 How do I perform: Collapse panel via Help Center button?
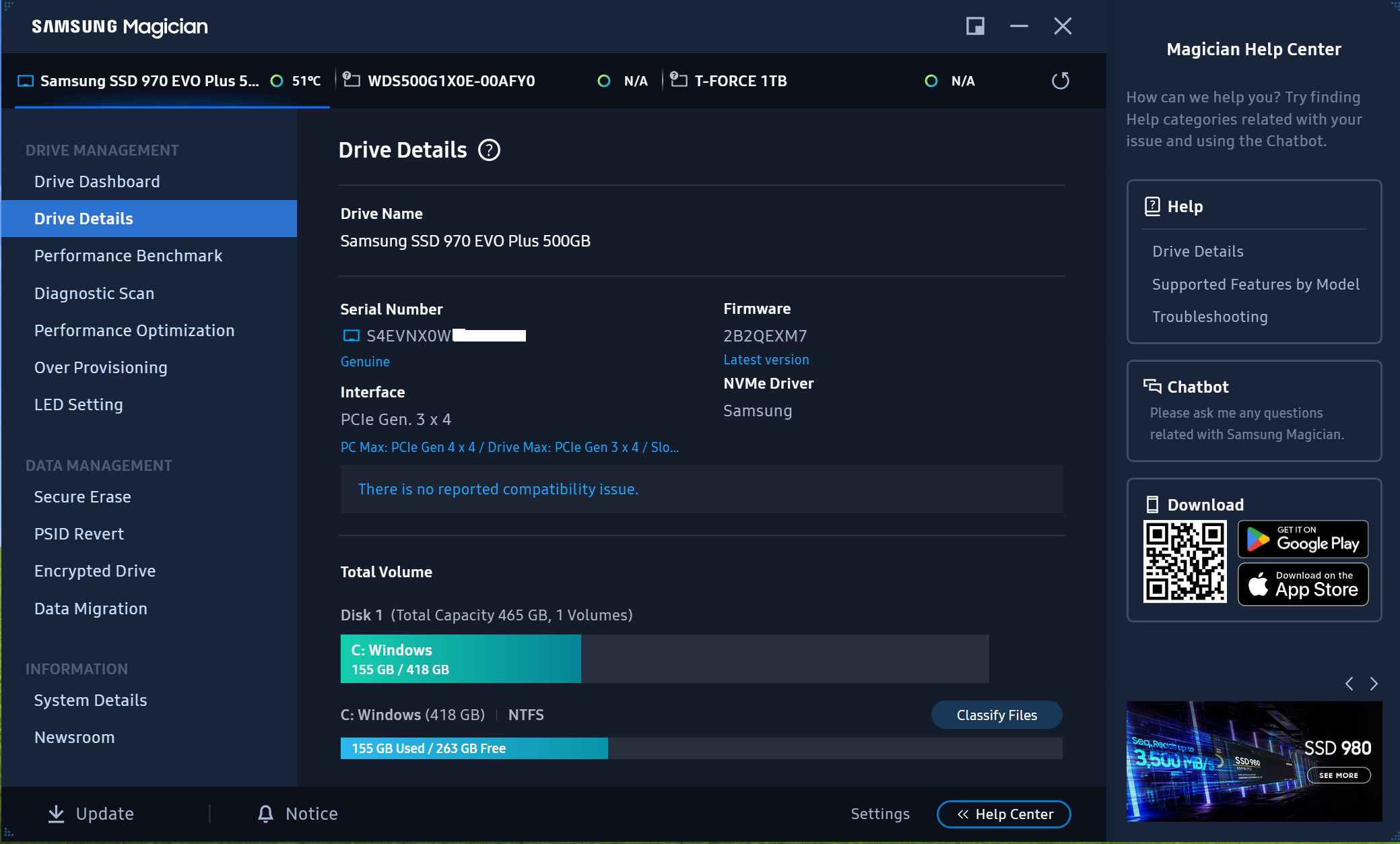pos(1003,814)
